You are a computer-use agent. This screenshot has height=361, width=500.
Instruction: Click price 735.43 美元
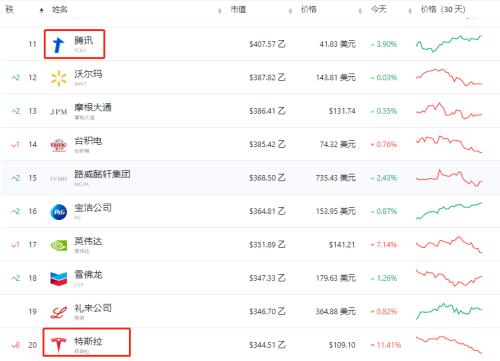click(x=336, y=178)
